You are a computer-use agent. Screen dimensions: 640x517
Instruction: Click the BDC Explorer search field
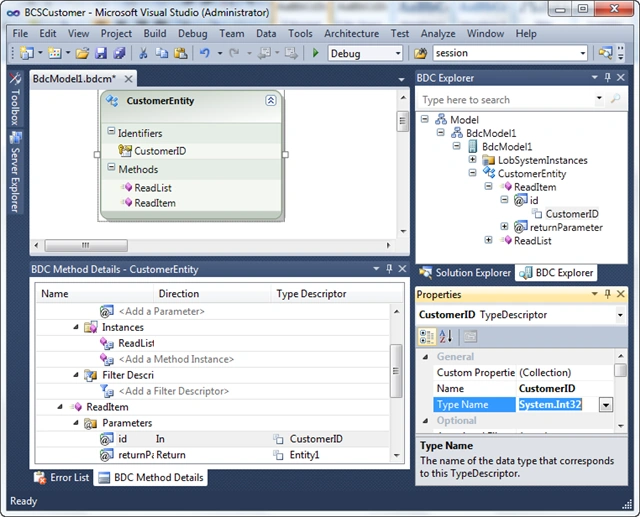click(x=506, y=100)
